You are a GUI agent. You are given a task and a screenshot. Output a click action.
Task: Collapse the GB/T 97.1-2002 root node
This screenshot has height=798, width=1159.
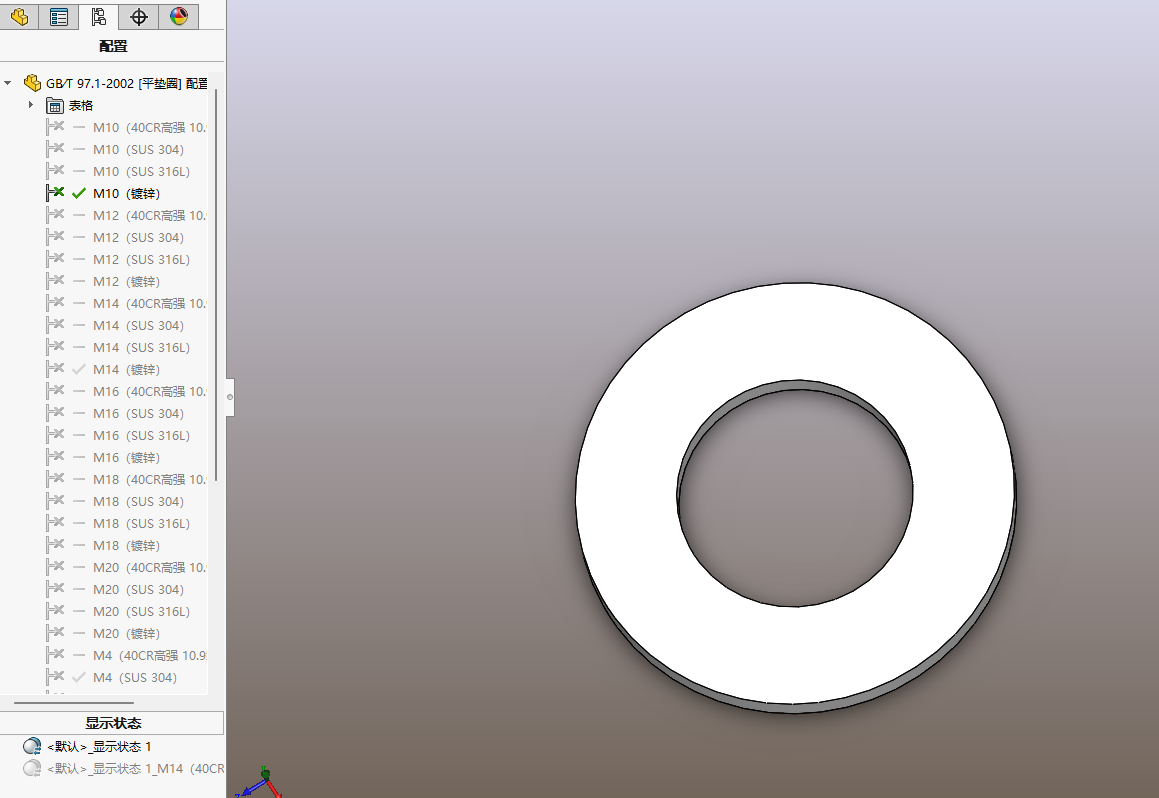[8, 83]
